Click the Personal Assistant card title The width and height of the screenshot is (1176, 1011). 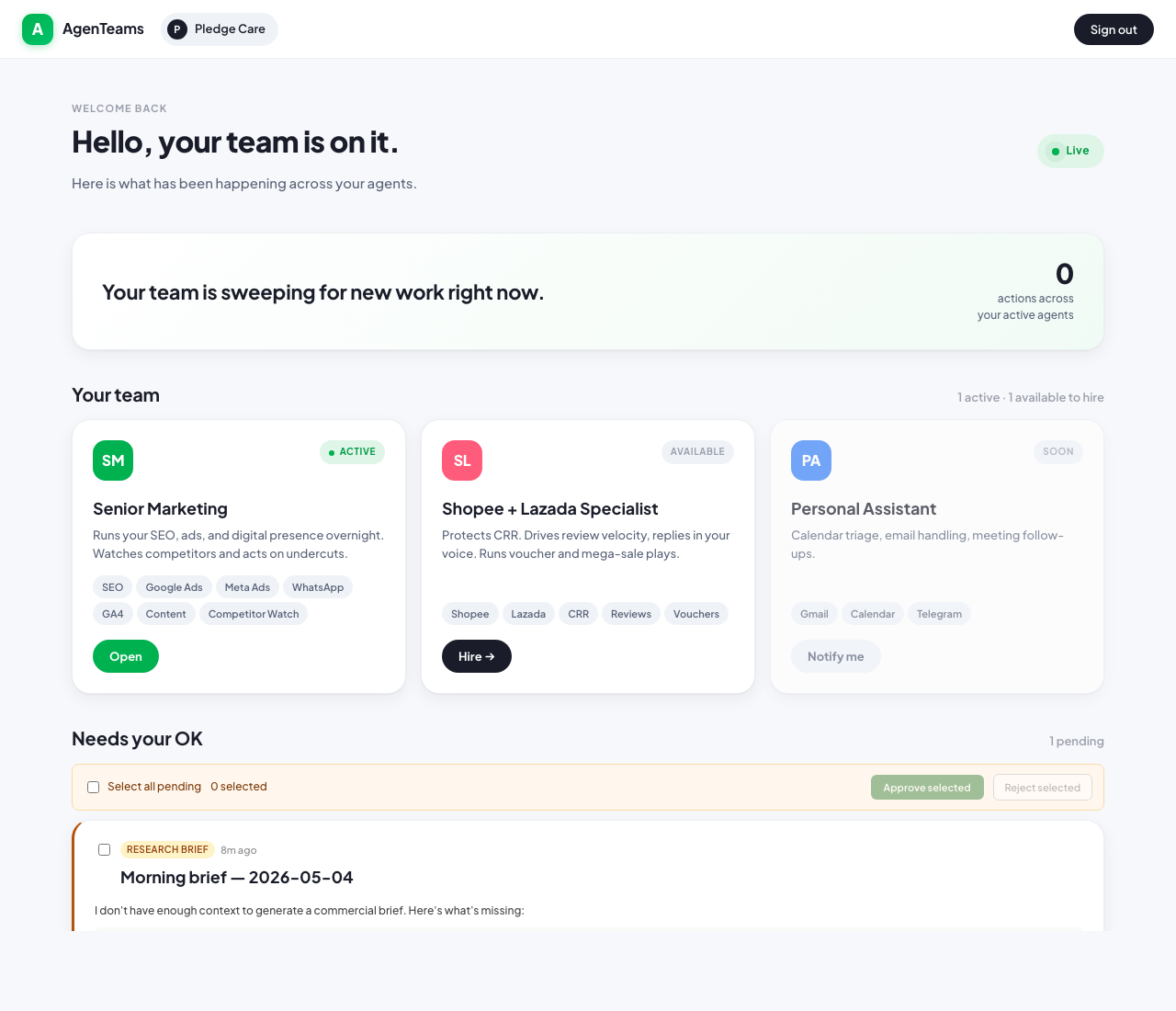coord(864,509)
